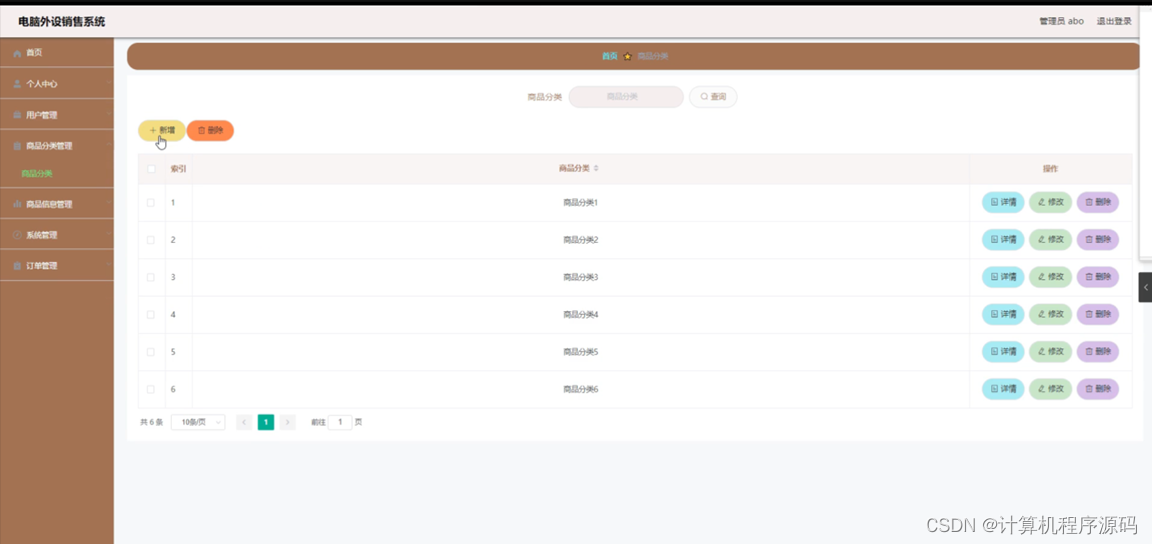Viewport: 1152px width, 544px height.
Task: Select the 商品分类 submenu item
Action: (37, 174)
